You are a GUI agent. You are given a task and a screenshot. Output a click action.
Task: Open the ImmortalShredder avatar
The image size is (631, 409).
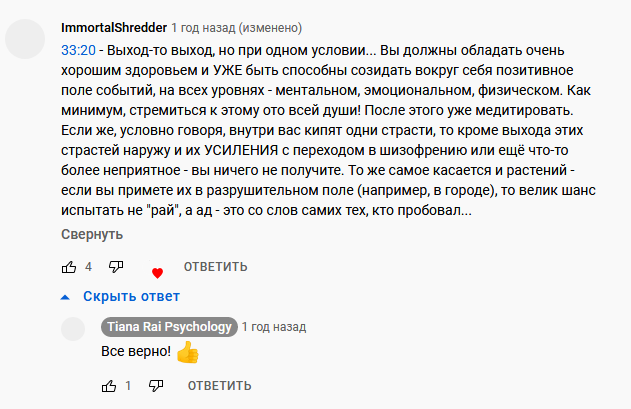25,39
